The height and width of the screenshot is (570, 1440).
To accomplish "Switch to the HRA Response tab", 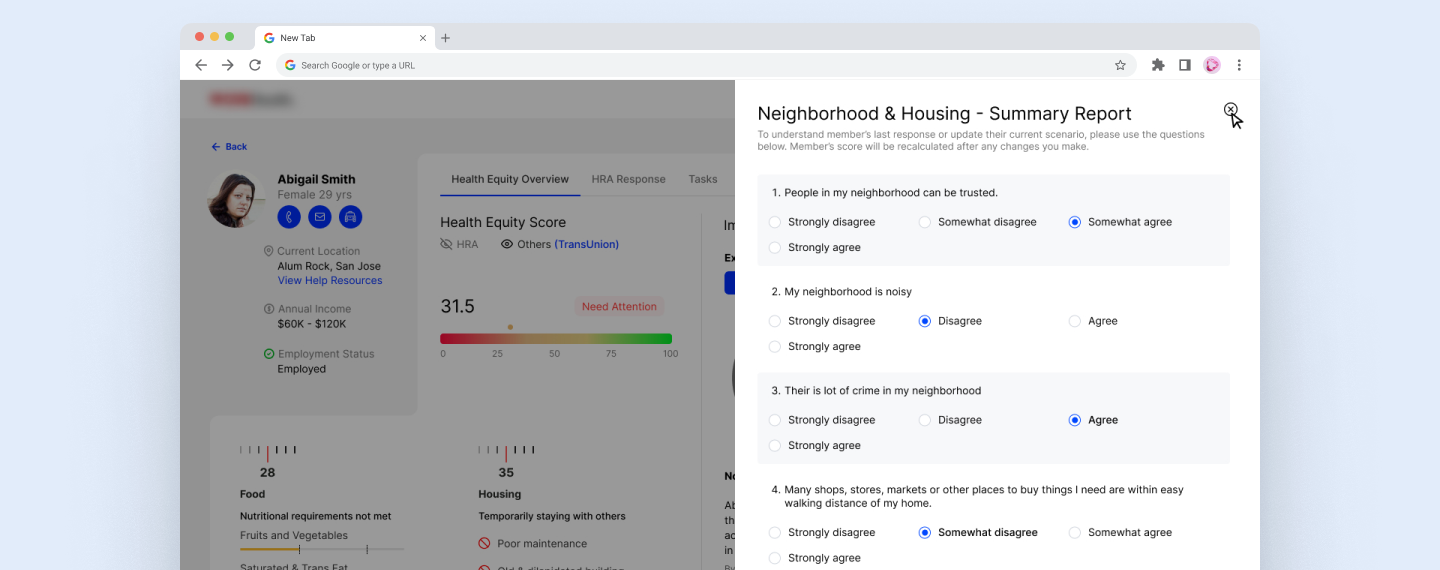I will pyautogui.click(x=628, y=179).
